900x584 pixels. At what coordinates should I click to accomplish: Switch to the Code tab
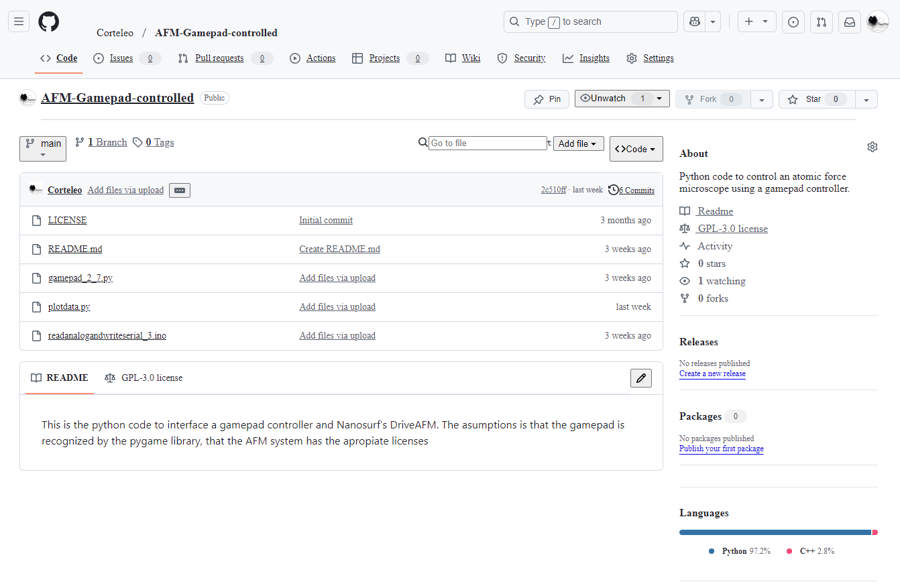(59, 58)
